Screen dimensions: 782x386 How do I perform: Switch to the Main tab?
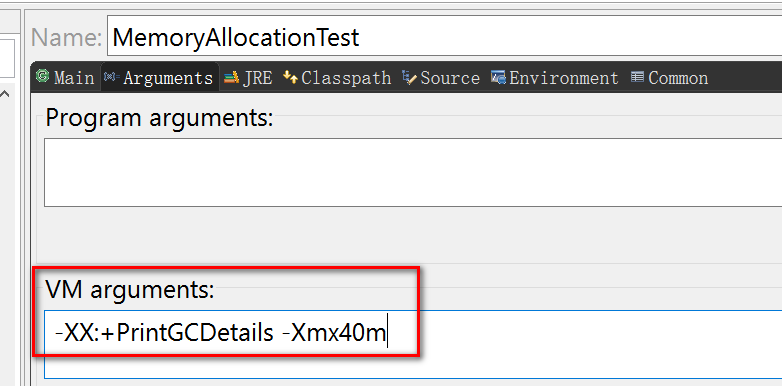point(65,77)
